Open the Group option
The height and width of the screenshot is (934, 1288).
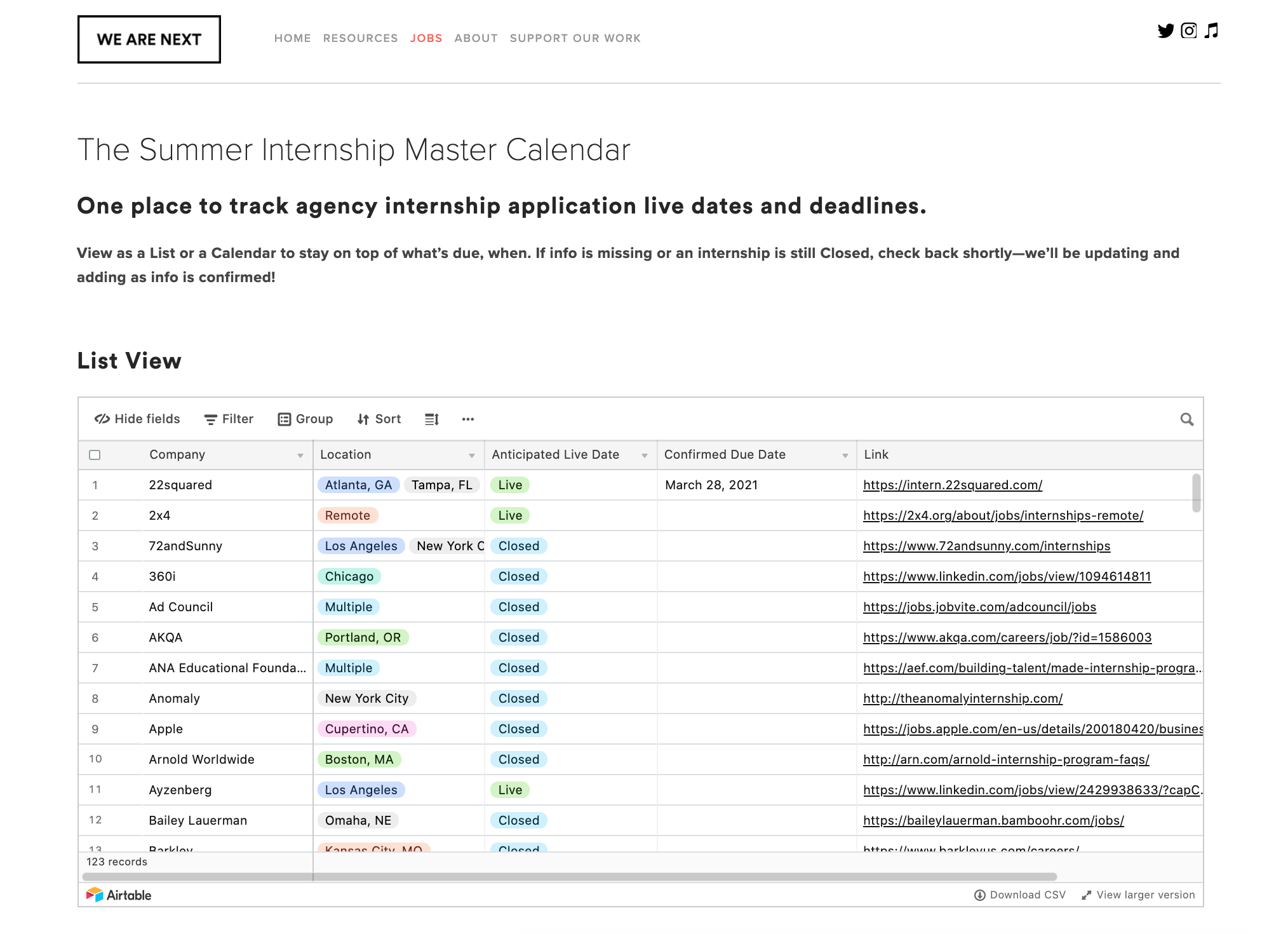(305, 419)
